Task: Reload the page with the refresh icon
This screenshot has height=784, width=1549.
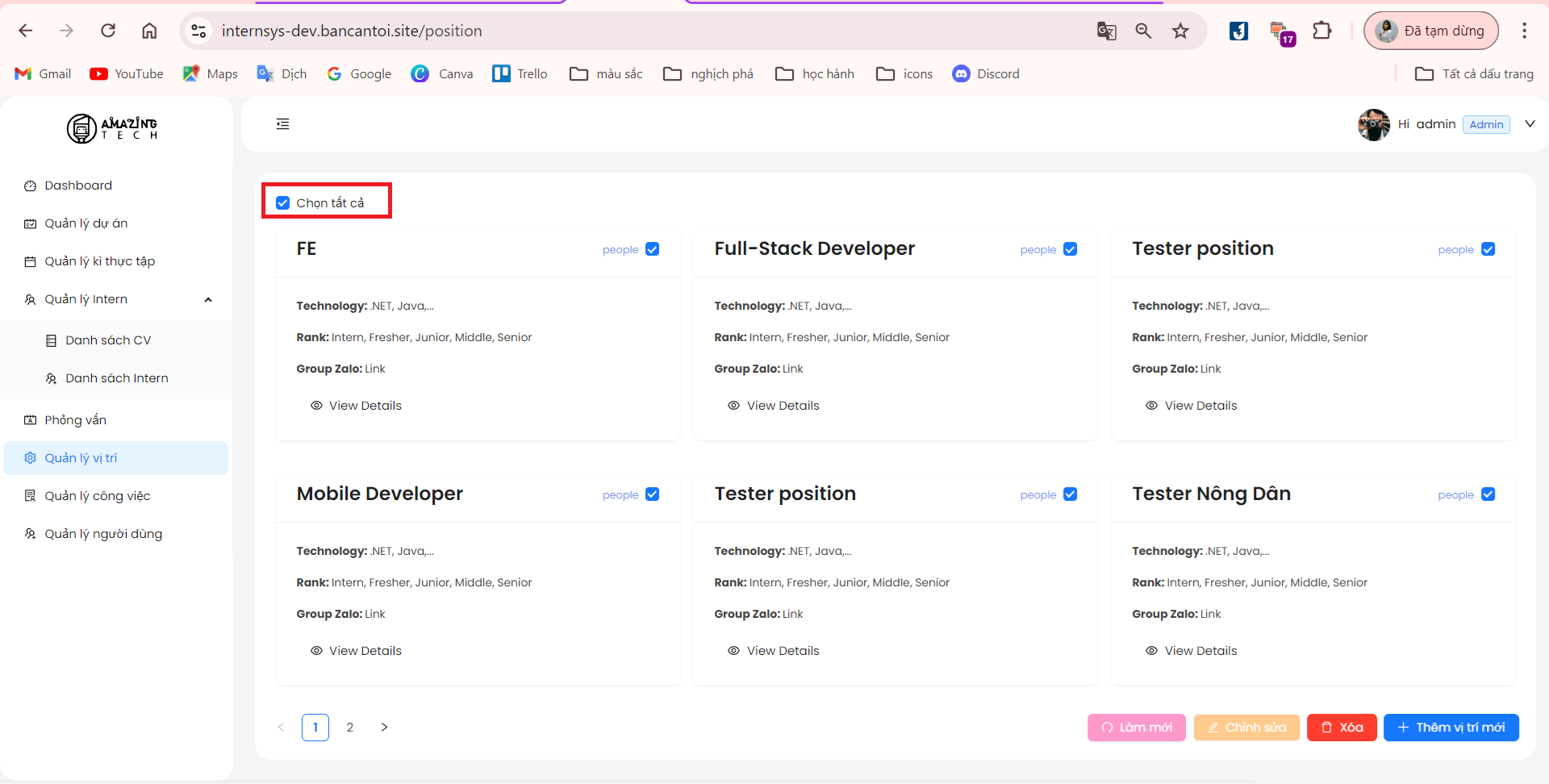Action: tap(108, 31)
